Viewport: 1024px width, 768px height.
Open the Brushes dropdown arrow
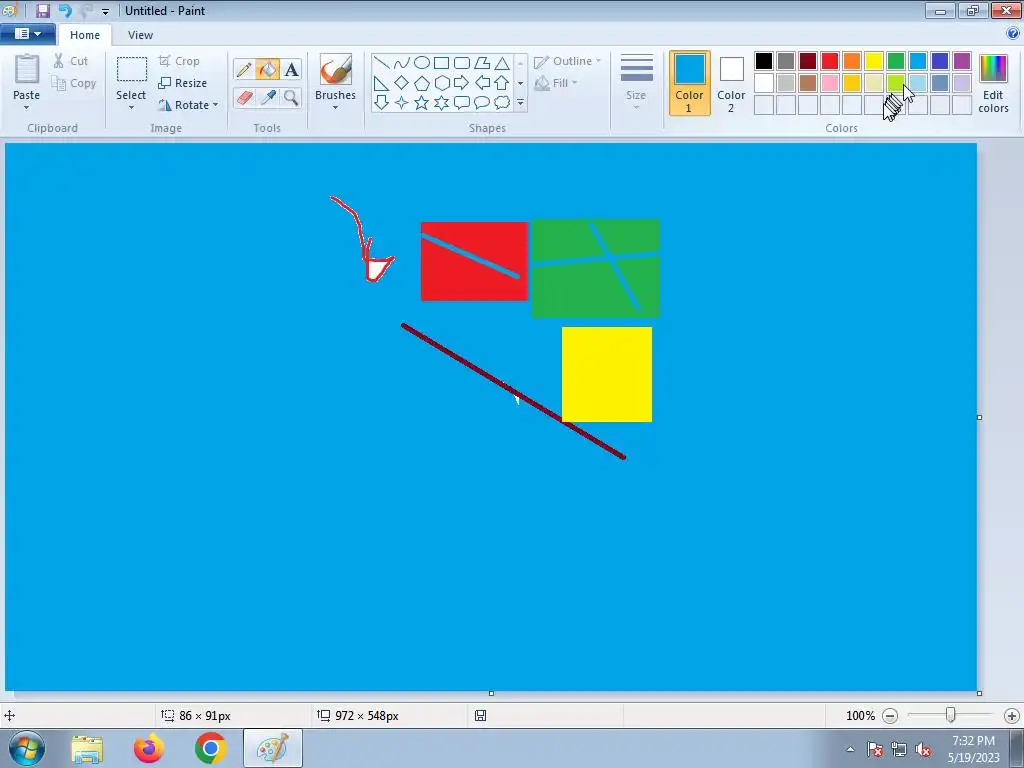click(335, 108)
